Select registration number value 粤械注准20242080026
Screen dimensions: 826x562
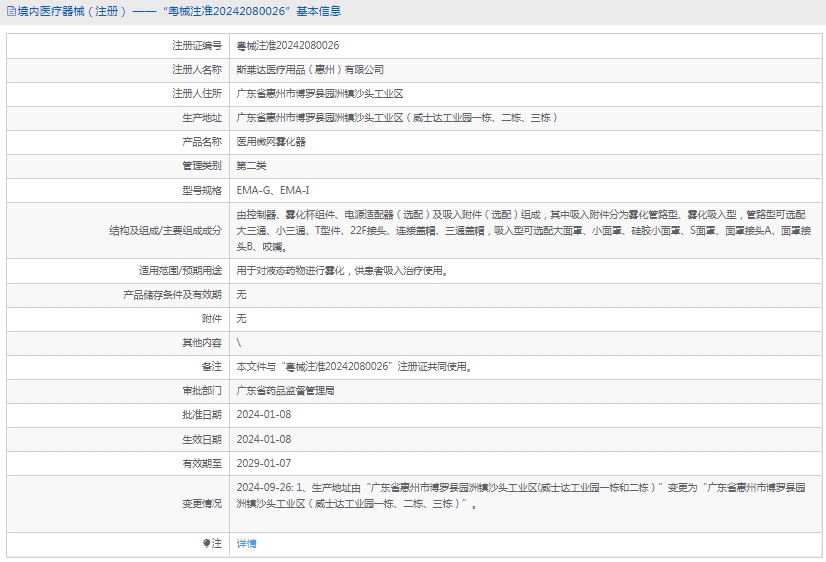tap(287, 46)
